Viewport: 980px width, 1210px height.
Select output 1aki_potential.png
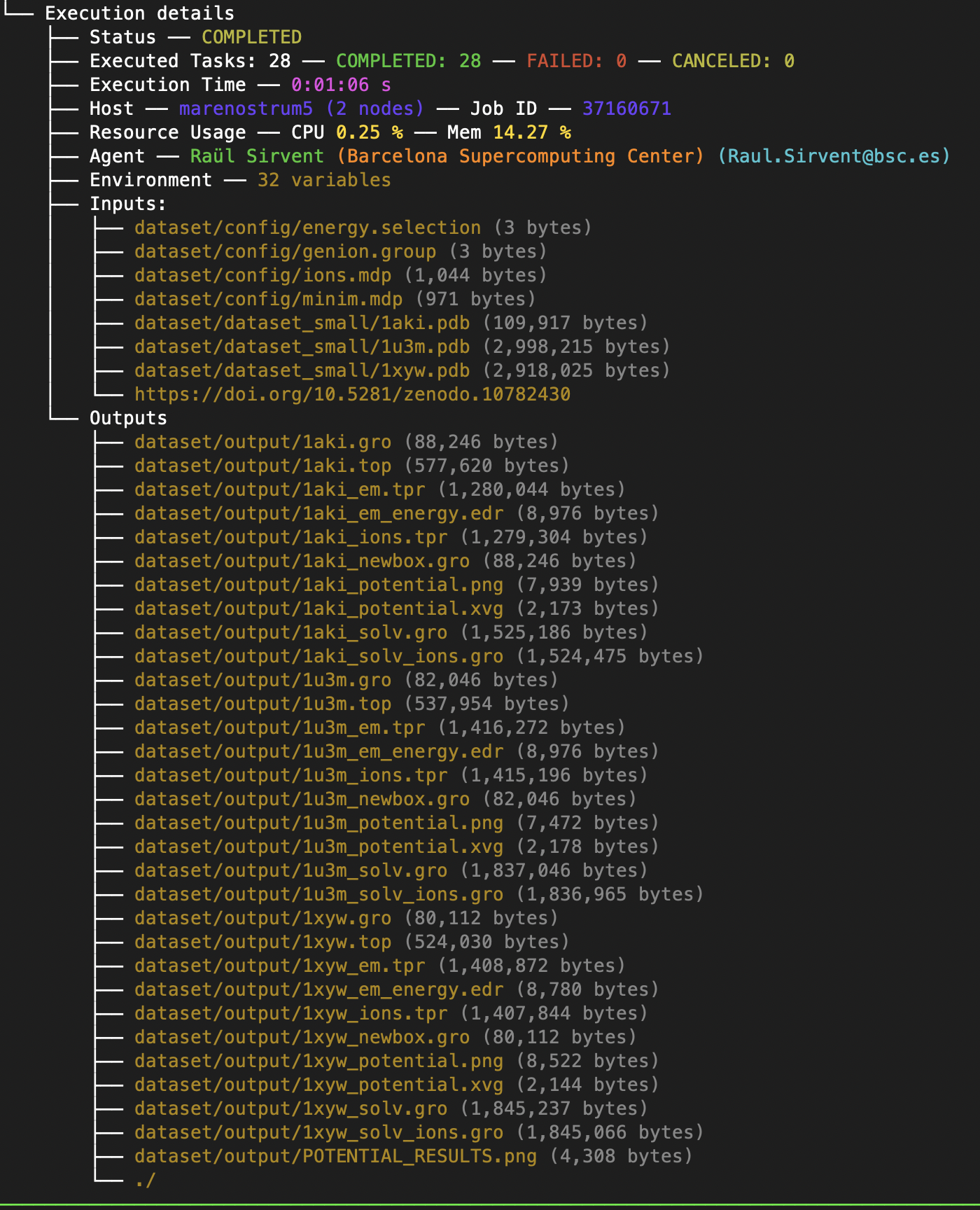pyautogui.click(x=318, y=585)
